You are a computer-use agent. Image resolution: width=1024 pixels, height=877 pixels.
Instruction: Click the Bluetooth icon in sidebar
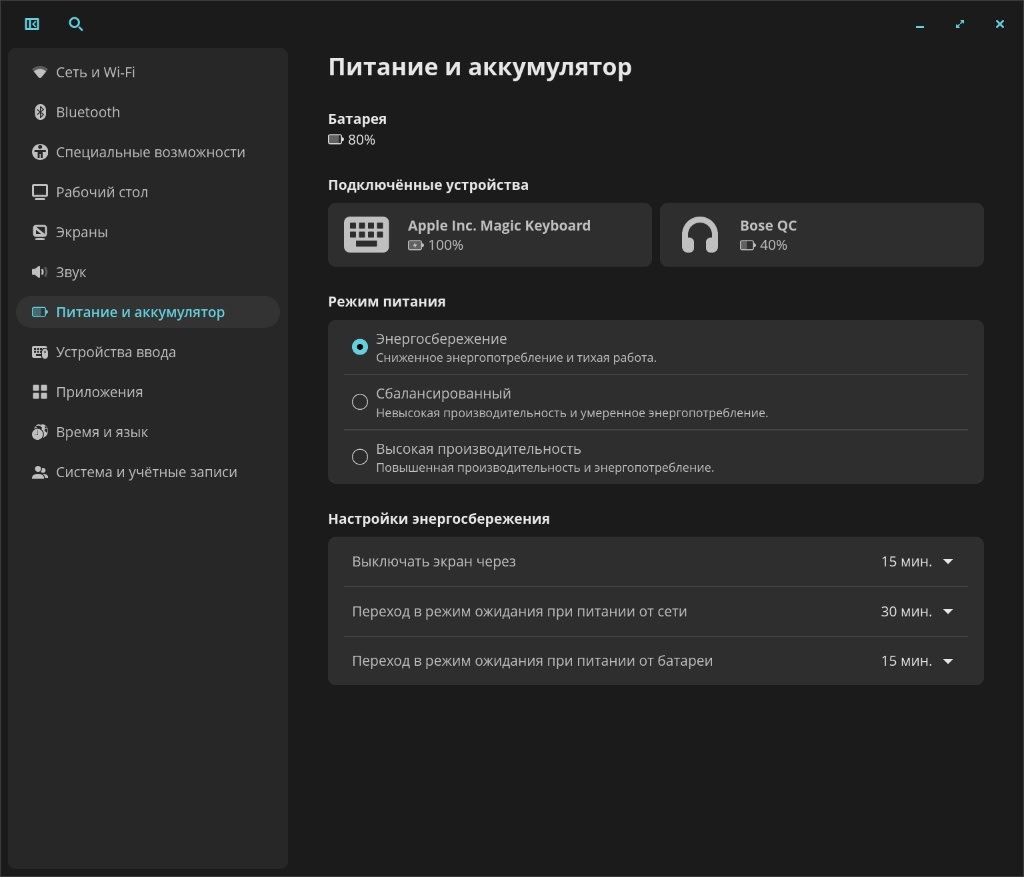(x=40, y=112)
